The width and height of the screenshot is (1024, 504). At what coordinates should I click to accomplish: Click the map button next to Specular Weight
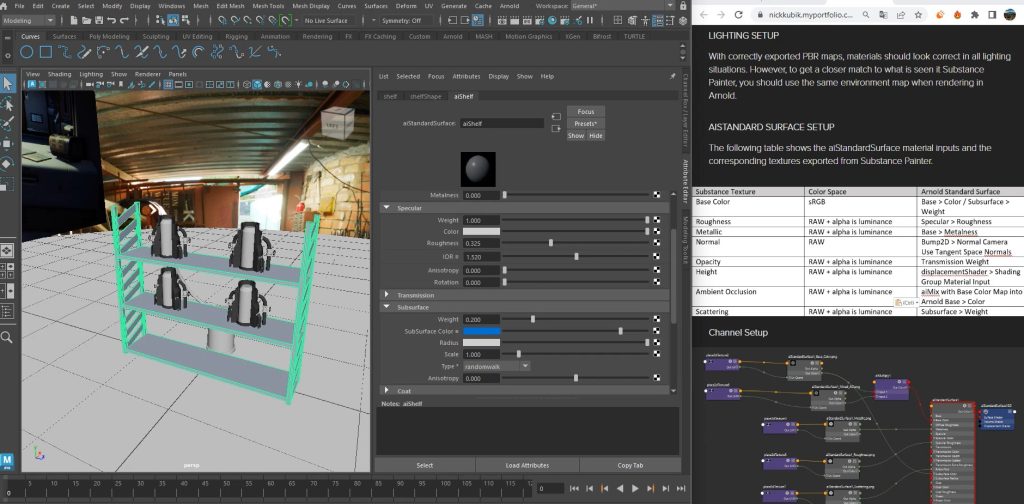pos(656,220)
